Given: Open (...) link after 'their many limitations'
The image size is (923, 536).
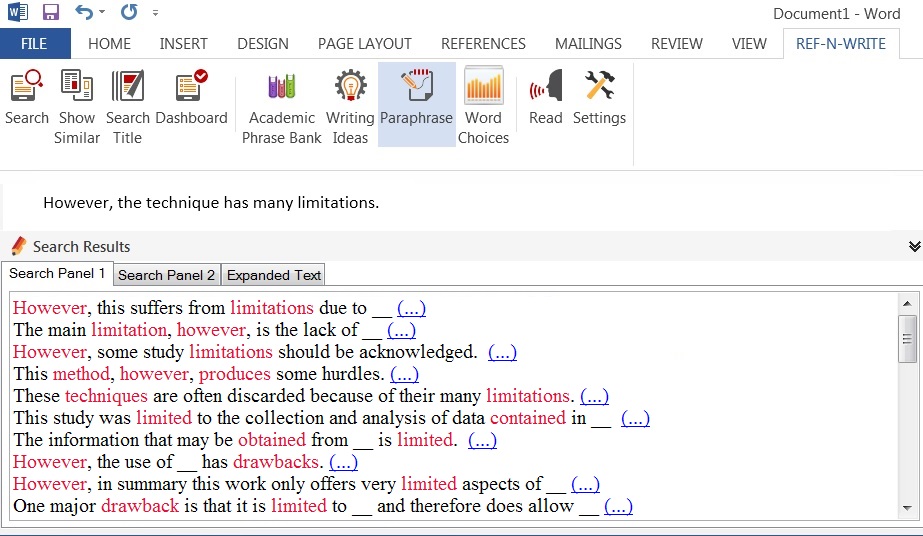Looking at the screenshot, I should tap(595, 396).
